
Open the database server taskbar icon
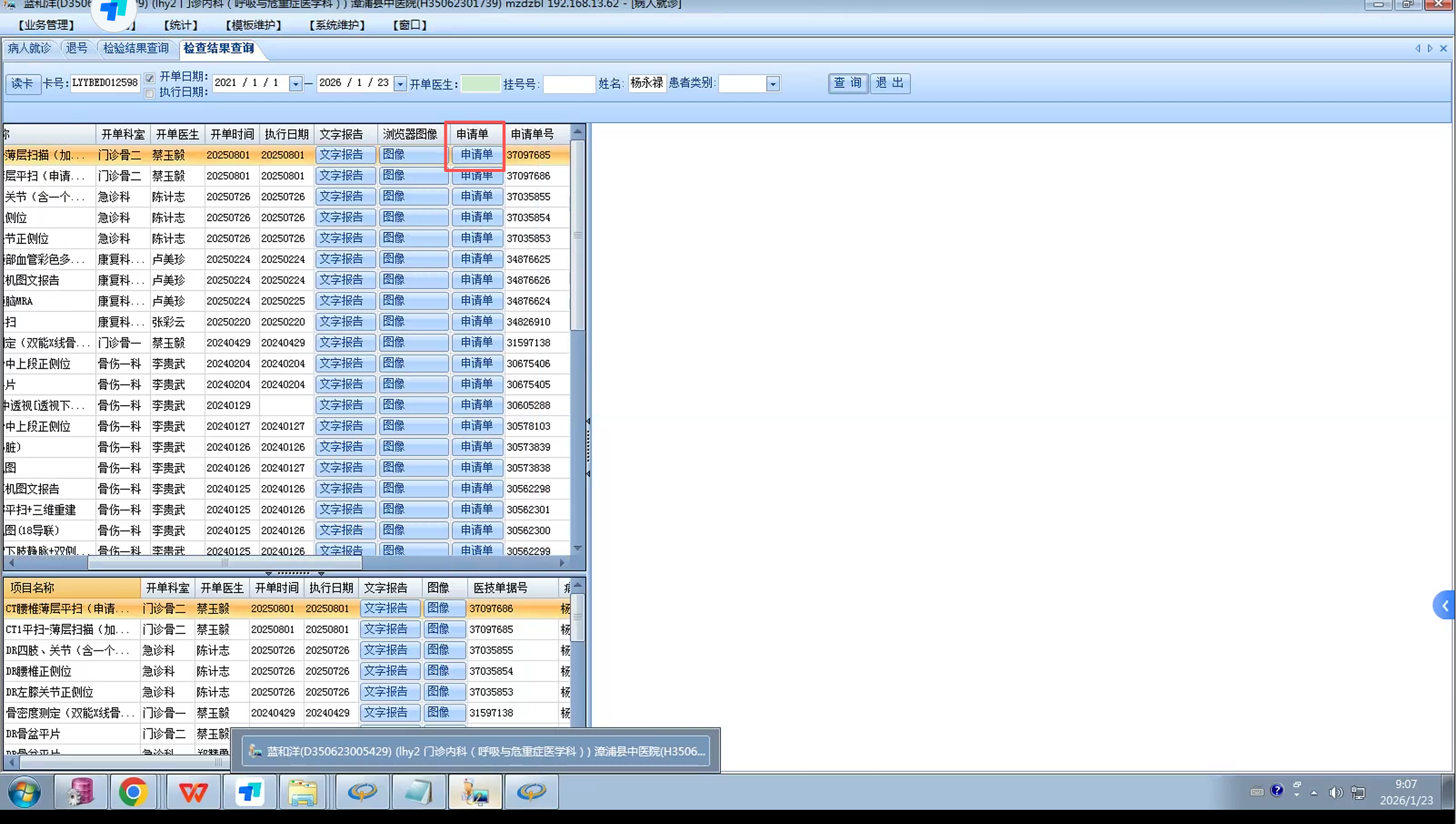(80, 791)
